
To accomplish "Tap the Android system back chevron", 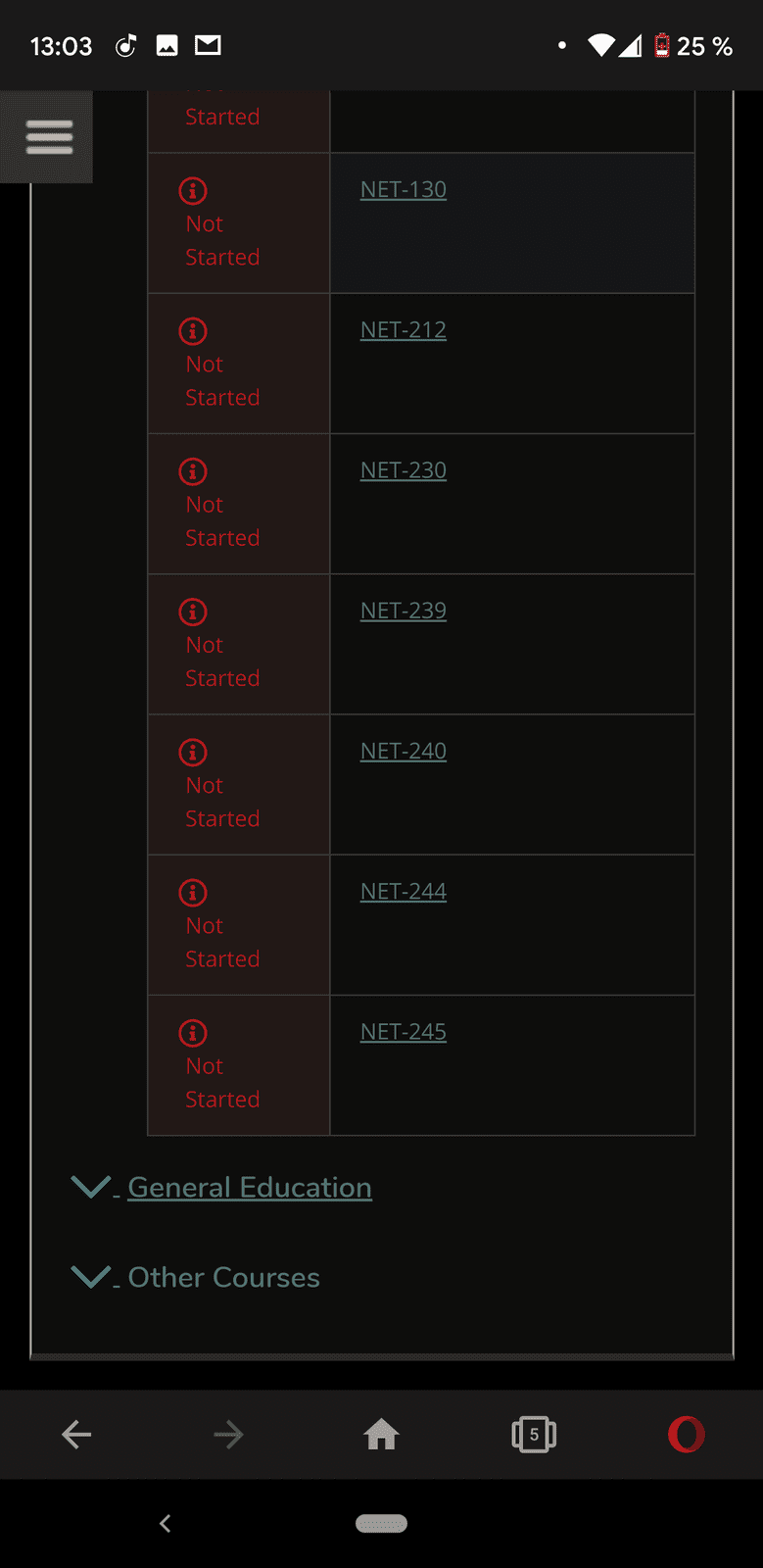I will coord(166,1523).
